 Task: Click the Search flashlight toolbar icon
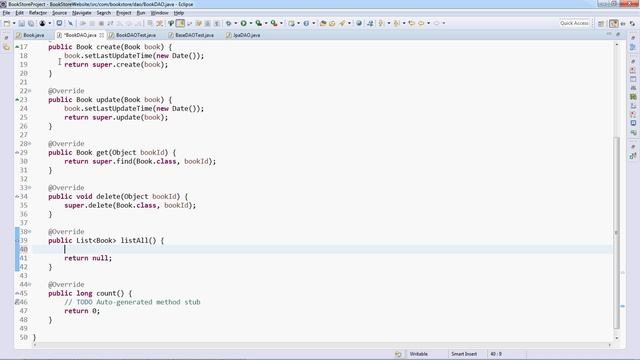point(342,23)
